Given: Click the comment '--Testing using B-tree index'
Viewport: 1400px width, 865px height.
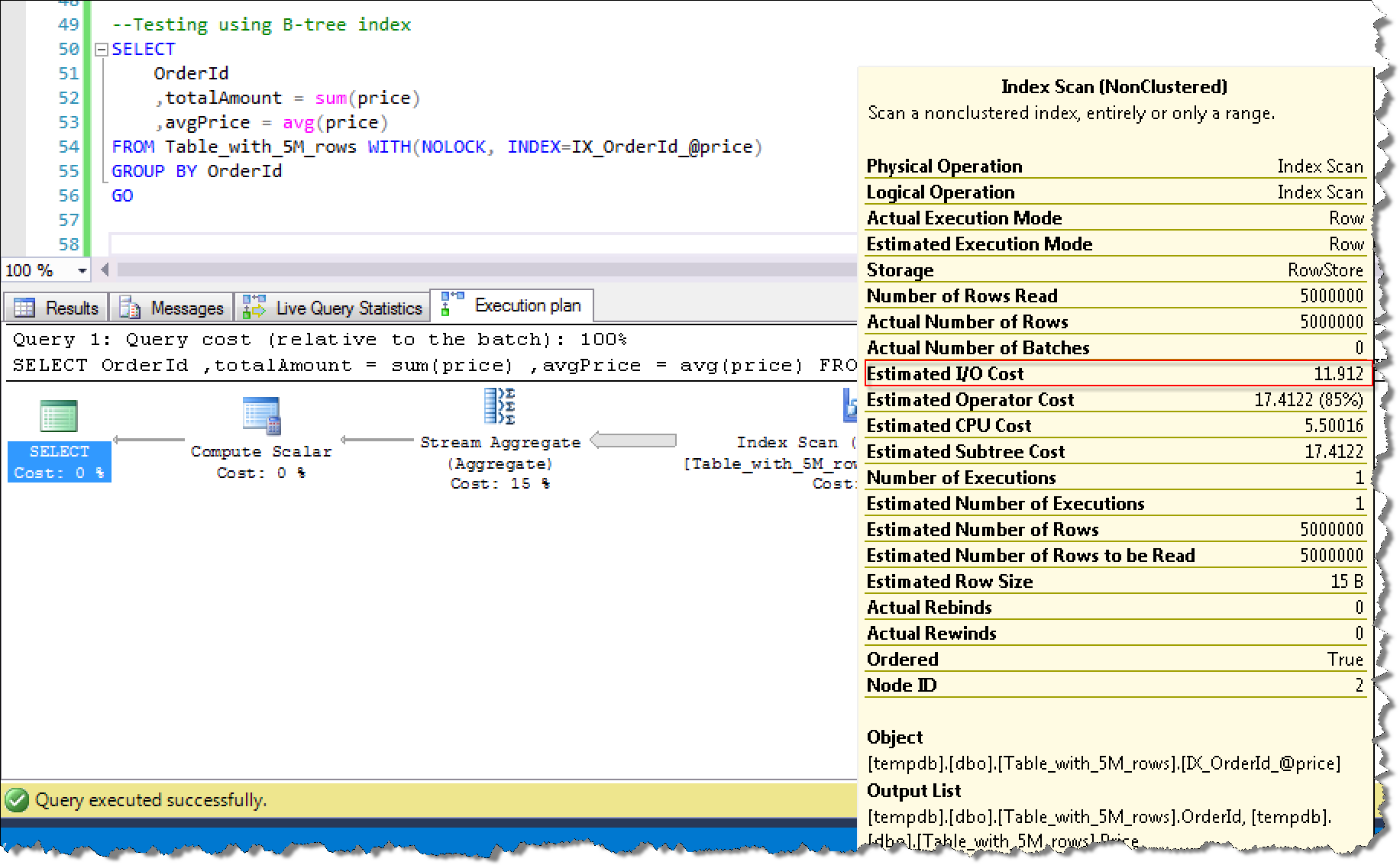Looking at the screenshot, I should click(x=261, y=24).
